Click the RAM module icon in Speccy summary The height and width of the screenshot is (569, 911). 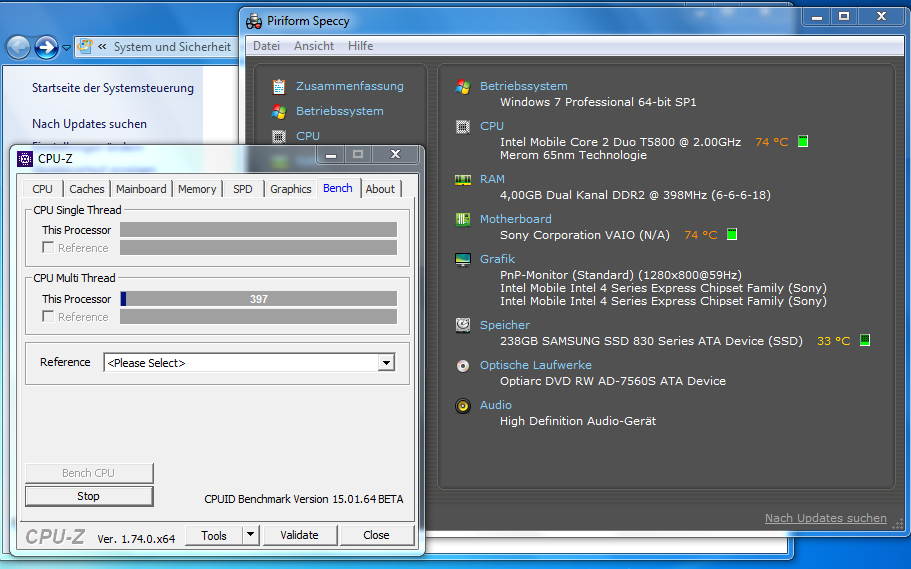click(463, 180)
